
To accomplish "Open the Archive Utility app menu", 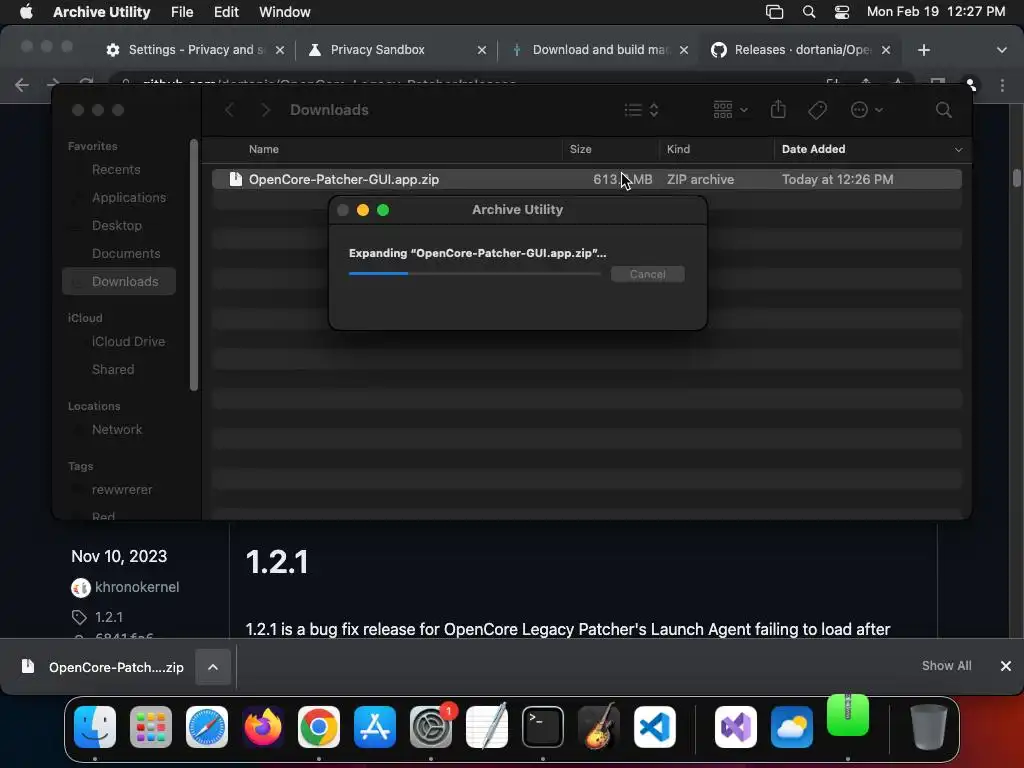I will pos(101,12).
